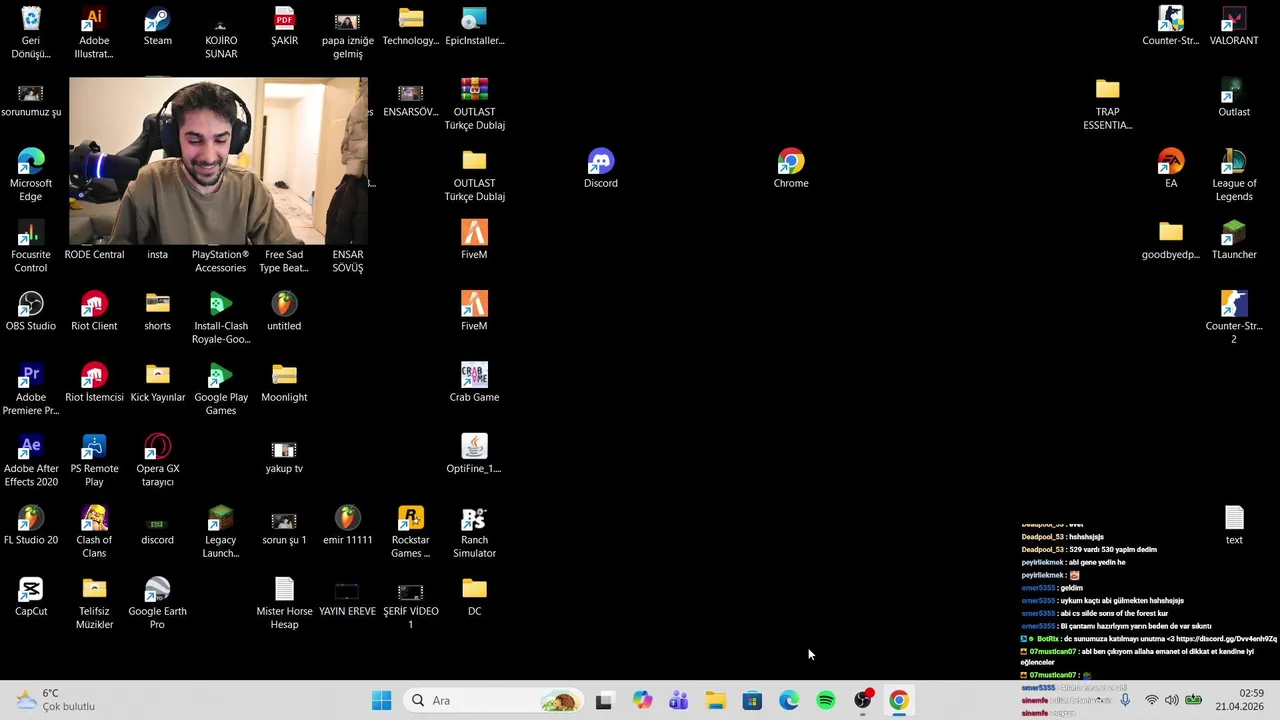
Task: Launch PS Remote Play shortcut
Action: click(x=94, y=460)
